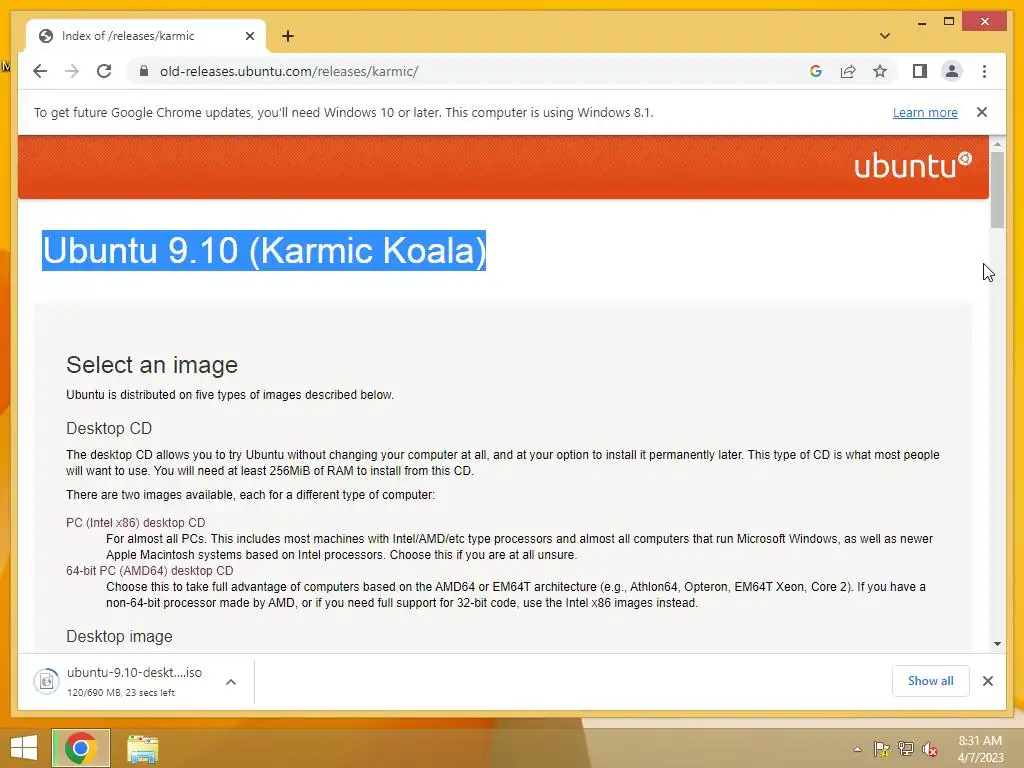Click the Desktop CD subheading

click(109, 428)
